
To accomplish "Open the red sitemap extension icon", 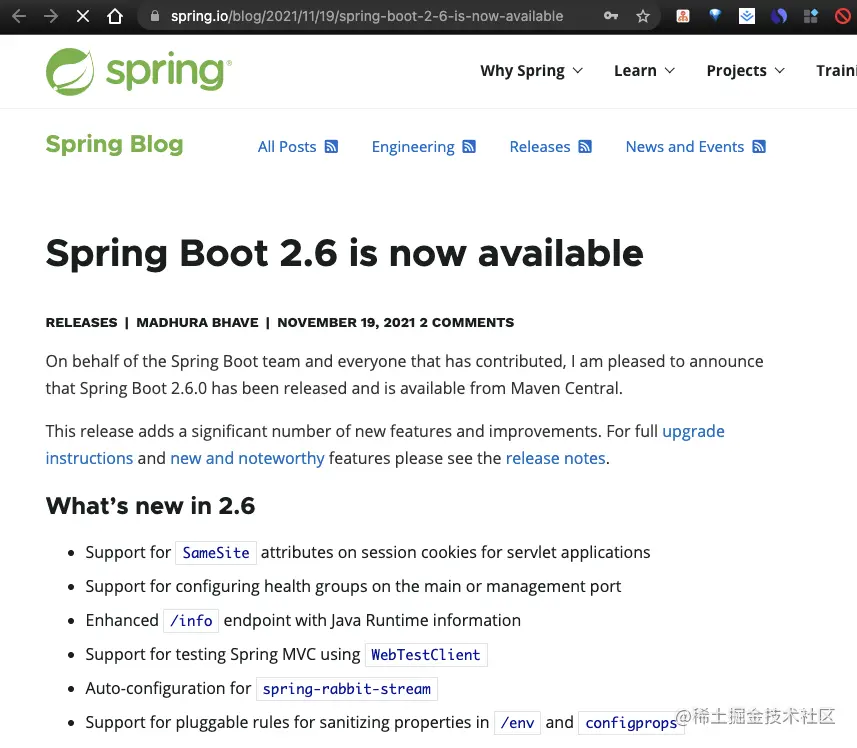I will click(683, 16).
